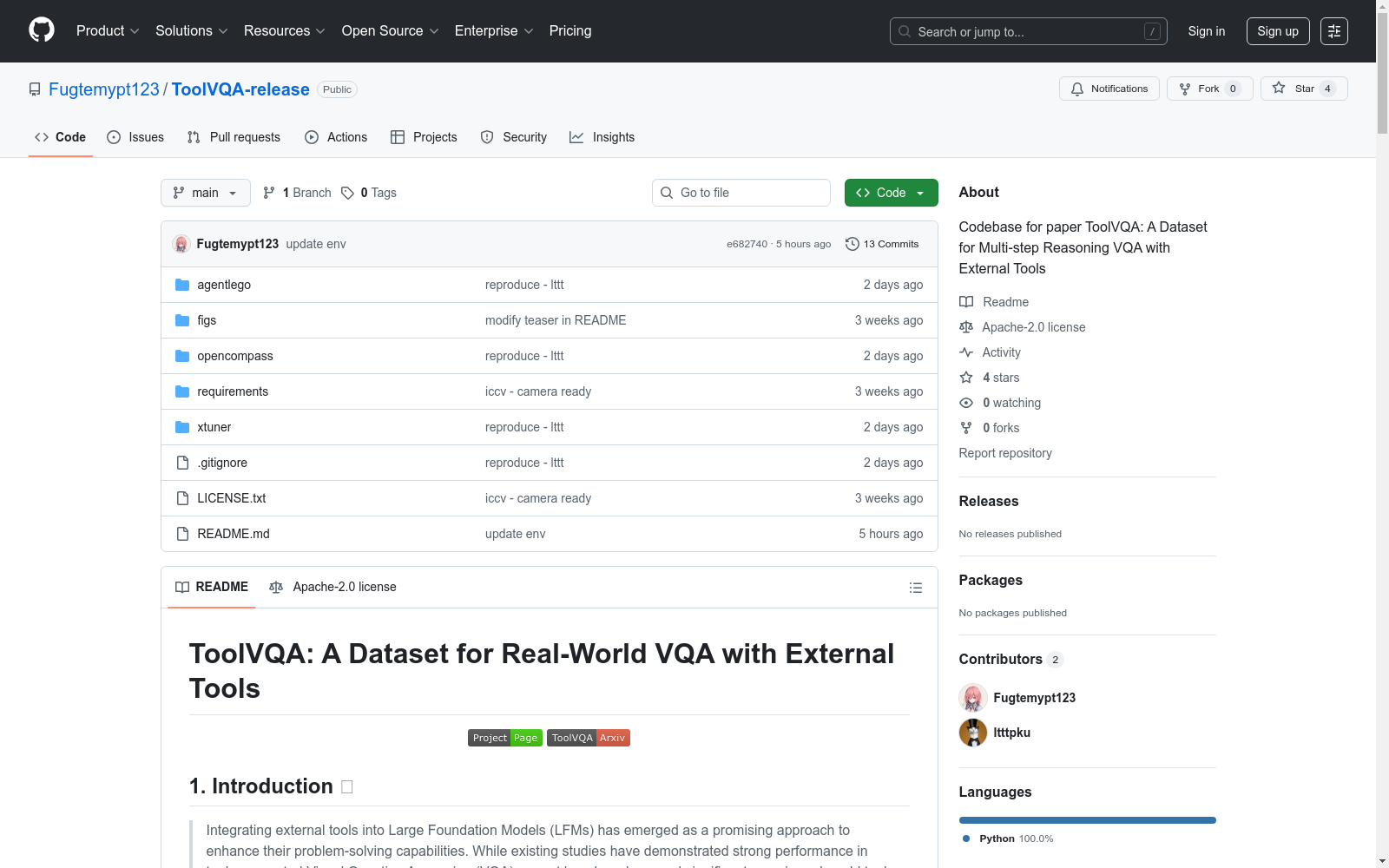View the 4 stars stargazers link
Image resolution: width=1389 pixels, height=868 pixels.
coord(990,378)
